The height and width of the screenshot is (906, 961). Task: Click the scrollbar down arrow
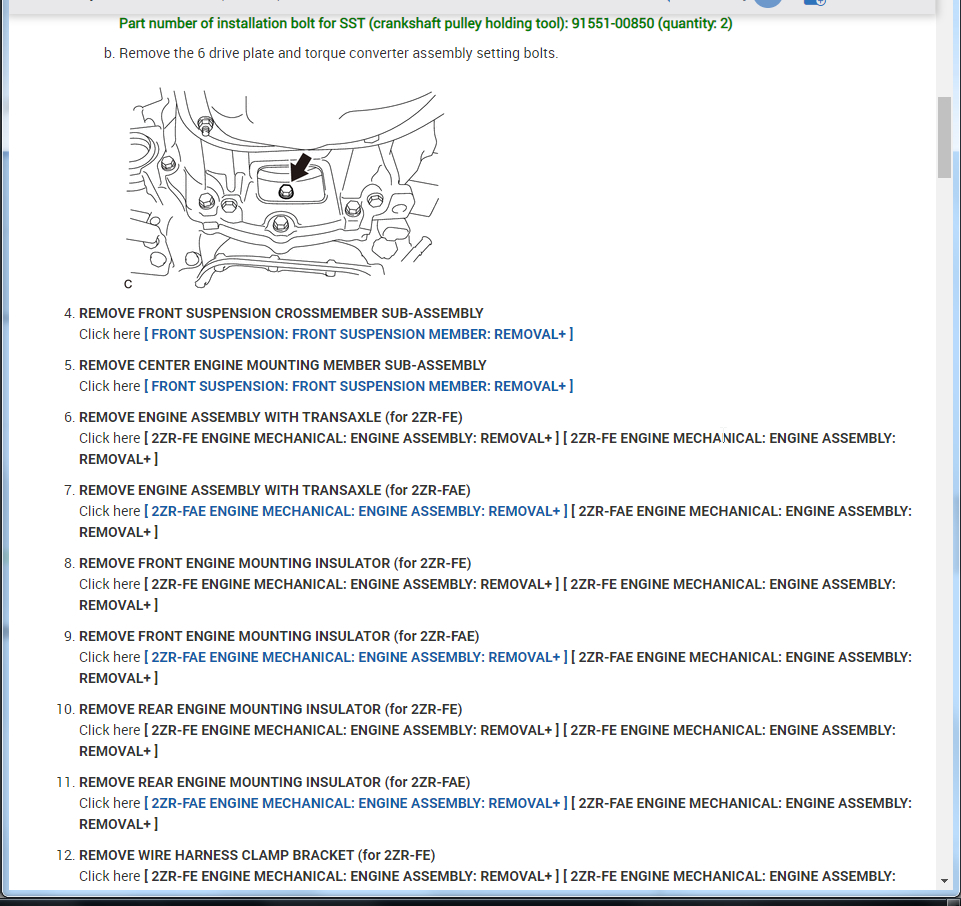(944, 881)
